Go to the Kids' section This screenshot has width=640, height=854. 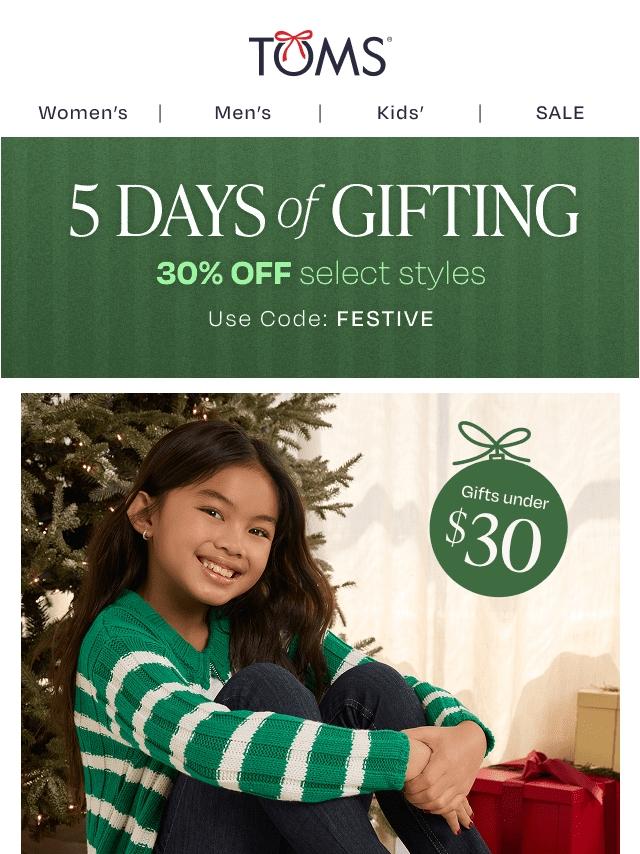pos(400,113)
